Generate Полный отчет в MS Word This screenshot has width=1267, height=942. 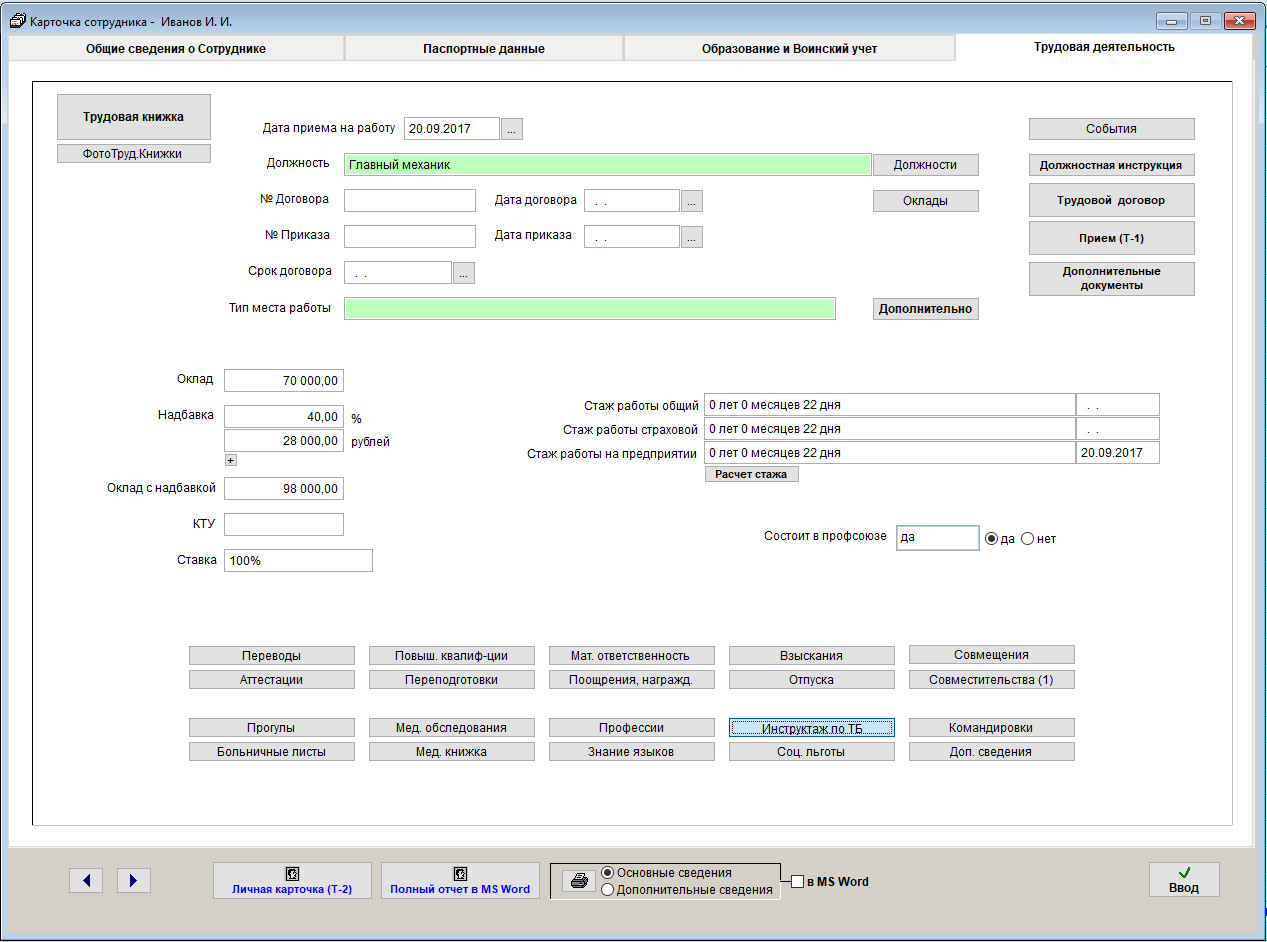tap(460, 881)
